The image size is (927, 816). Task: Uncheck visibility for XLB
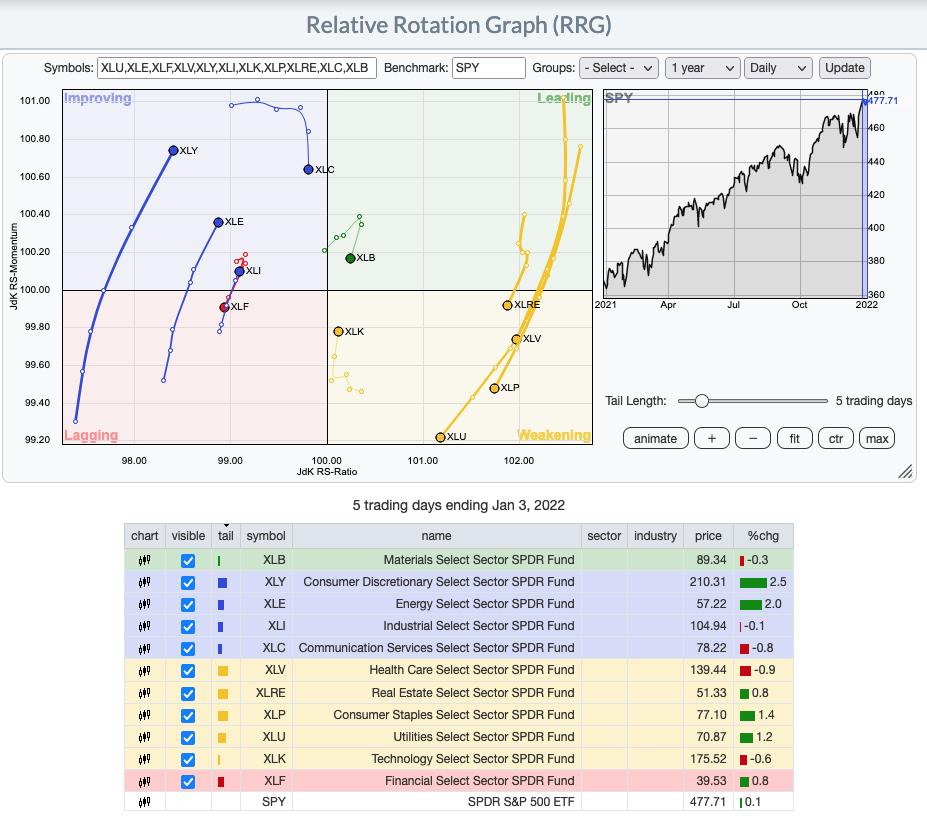coord(188,561)
